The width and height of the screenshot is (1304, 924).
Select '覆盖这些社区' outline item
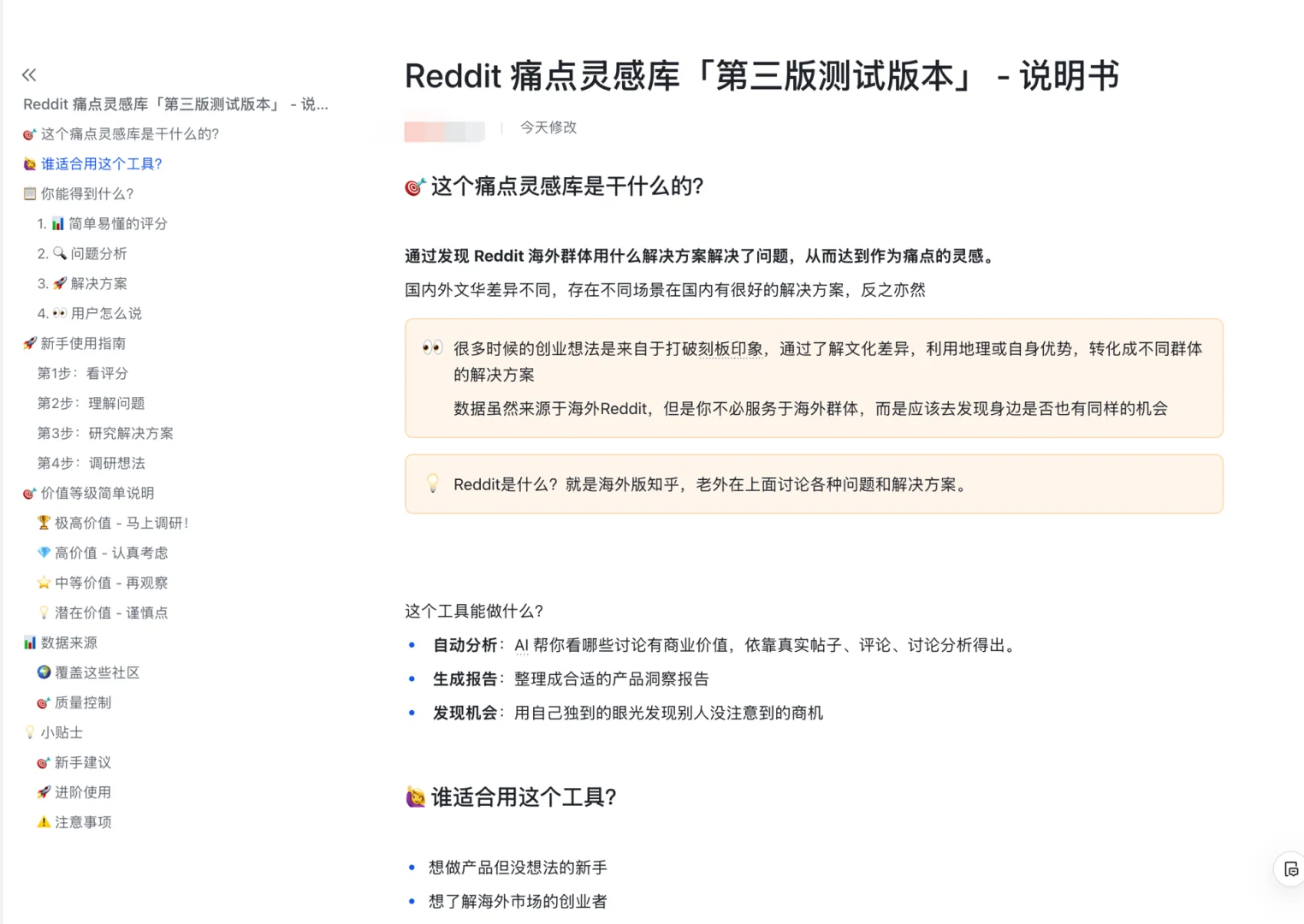88,673
